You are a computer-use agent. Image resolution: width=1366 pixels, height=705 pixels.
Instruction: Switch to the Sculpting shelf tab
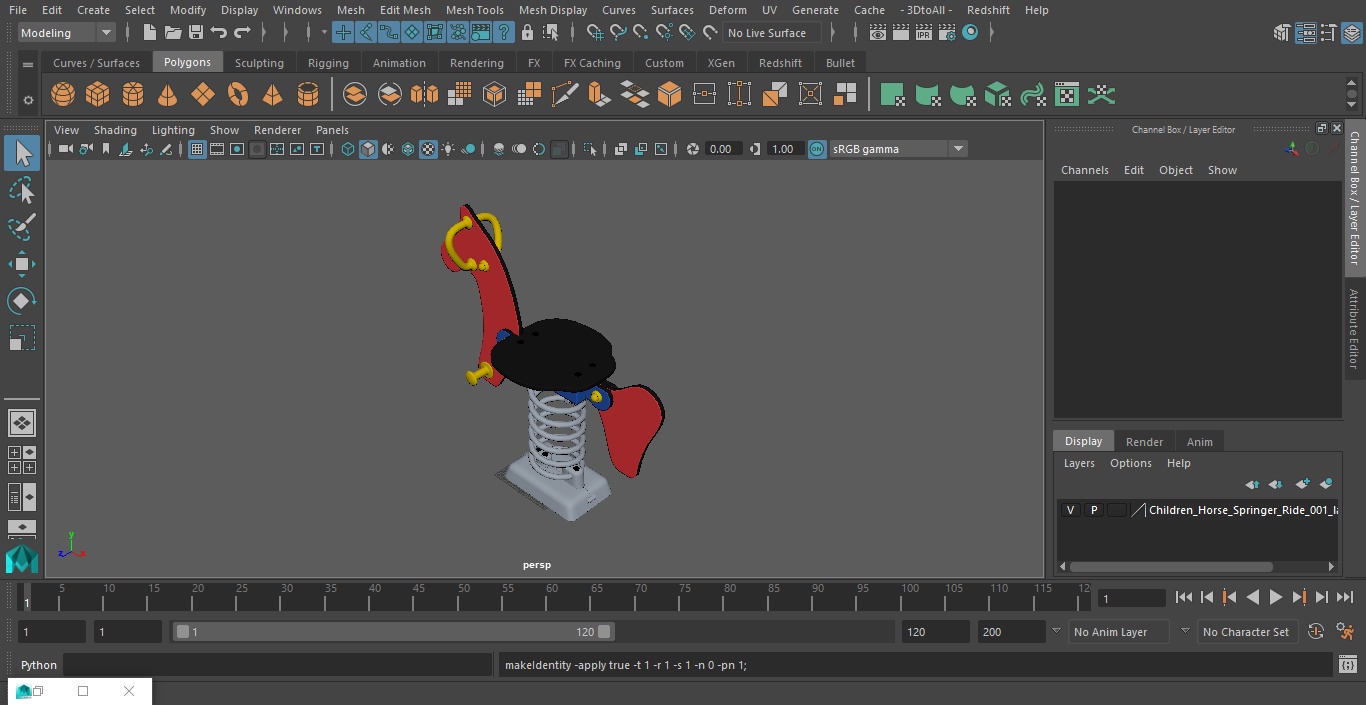[259, 62]
